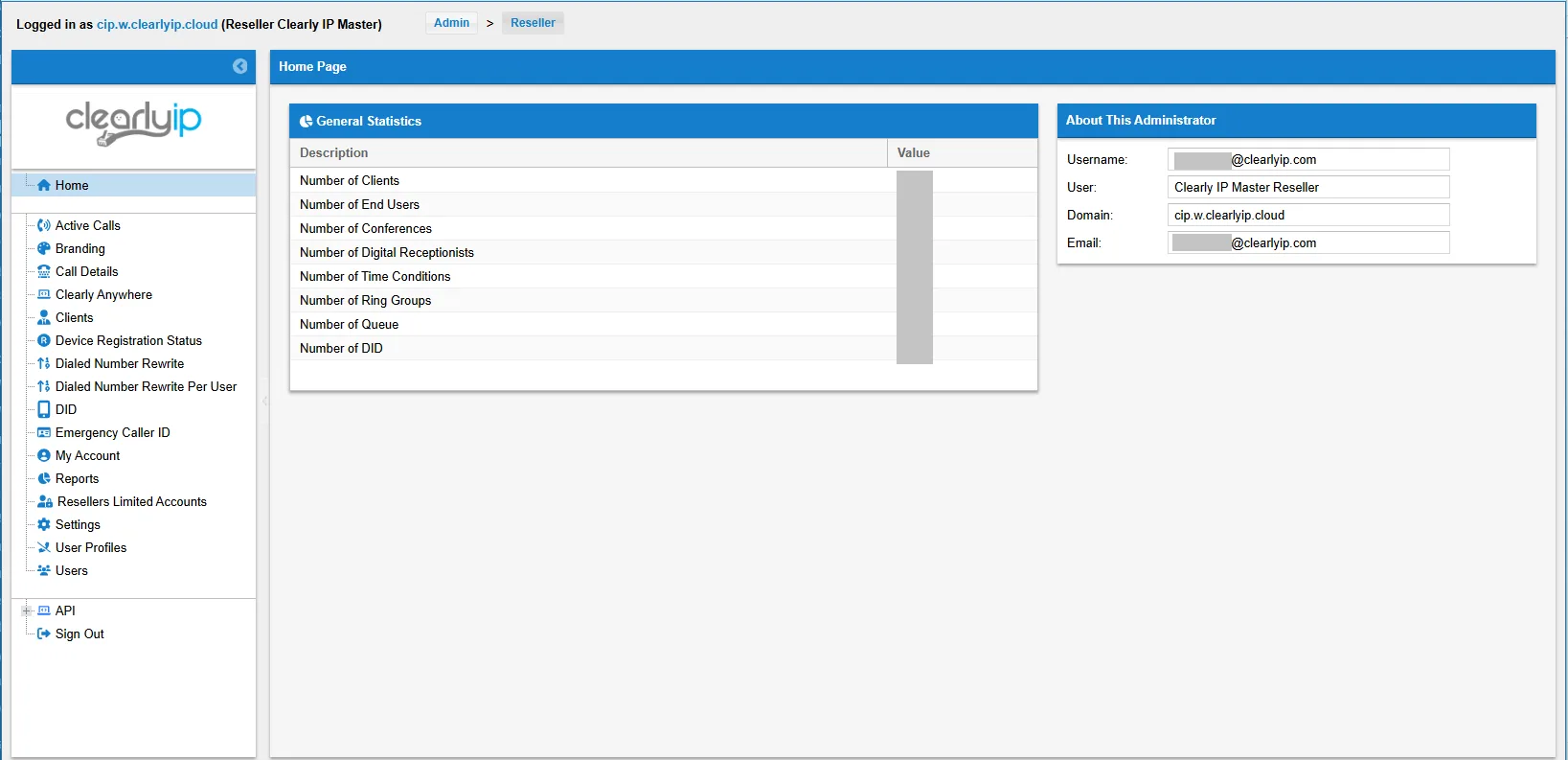The width and height of the screenshot is (1568, 760).
Task: Click the Clearly Anywhere icon
Action: [x=44, y=294]
